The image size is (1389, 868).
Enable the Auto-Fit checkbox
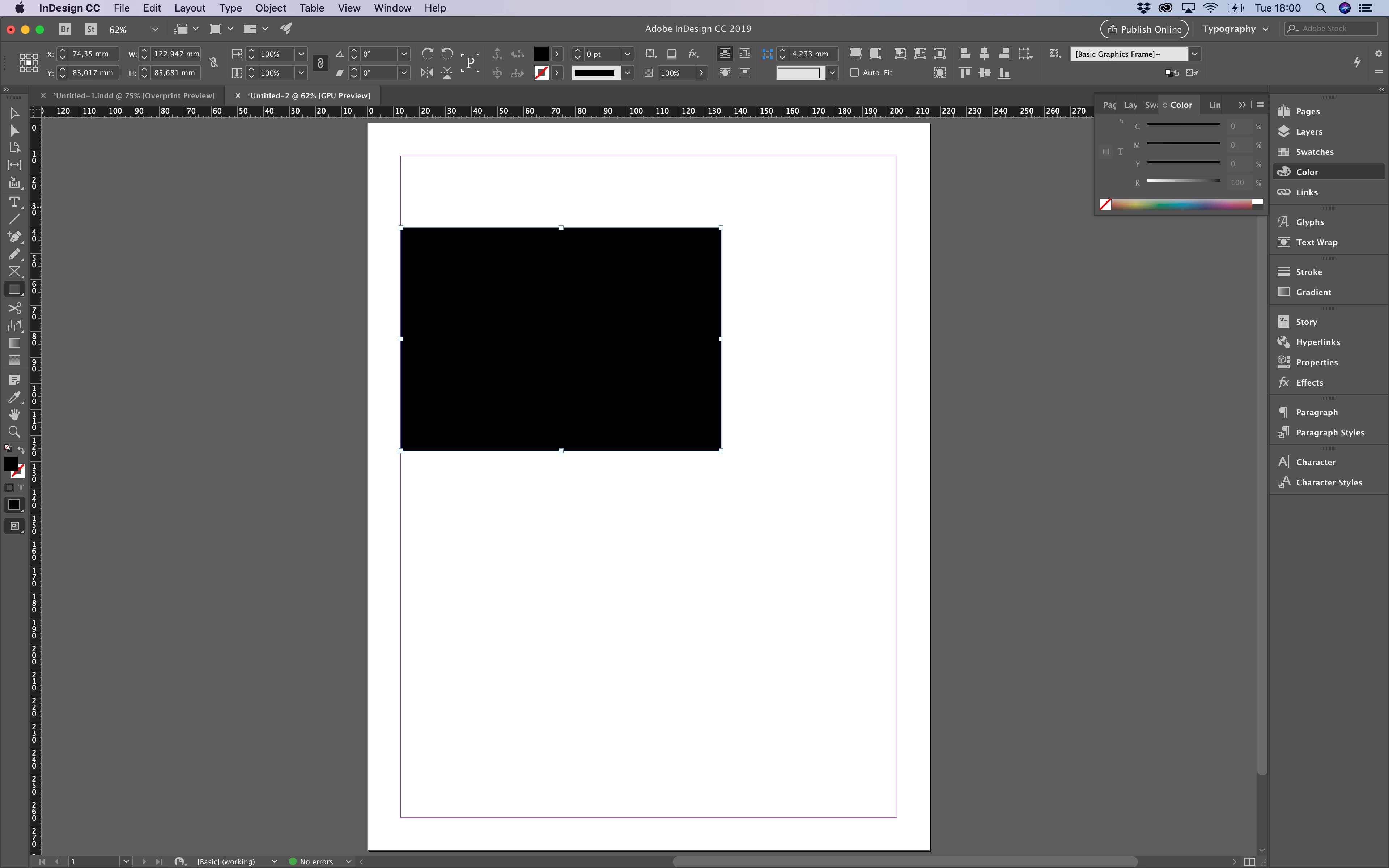(854, 72)
